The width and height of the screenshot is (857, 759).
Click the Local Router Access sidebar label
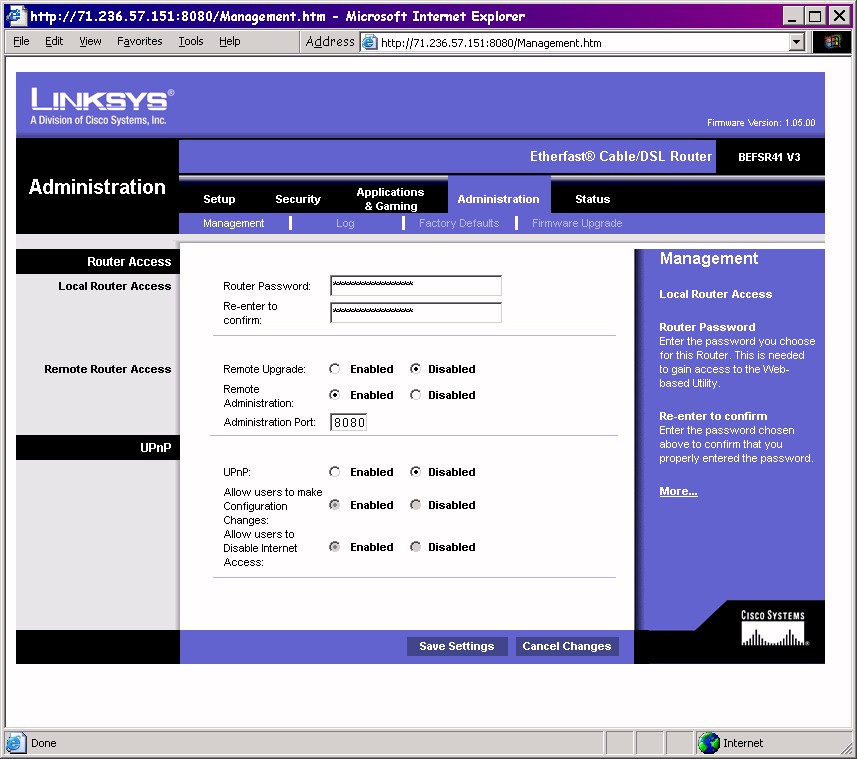[x=115, y=286]
